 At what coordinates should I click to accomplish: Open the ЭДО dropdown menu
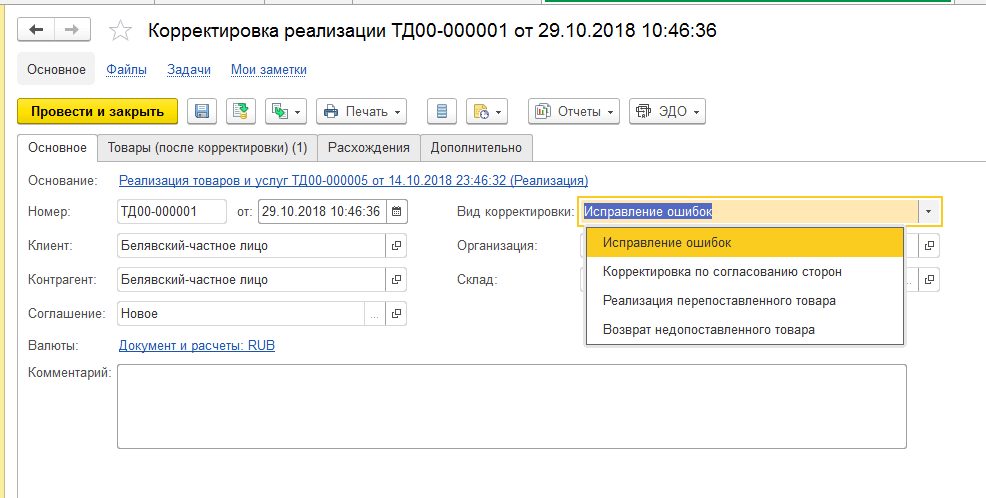[x=667, y=111]
